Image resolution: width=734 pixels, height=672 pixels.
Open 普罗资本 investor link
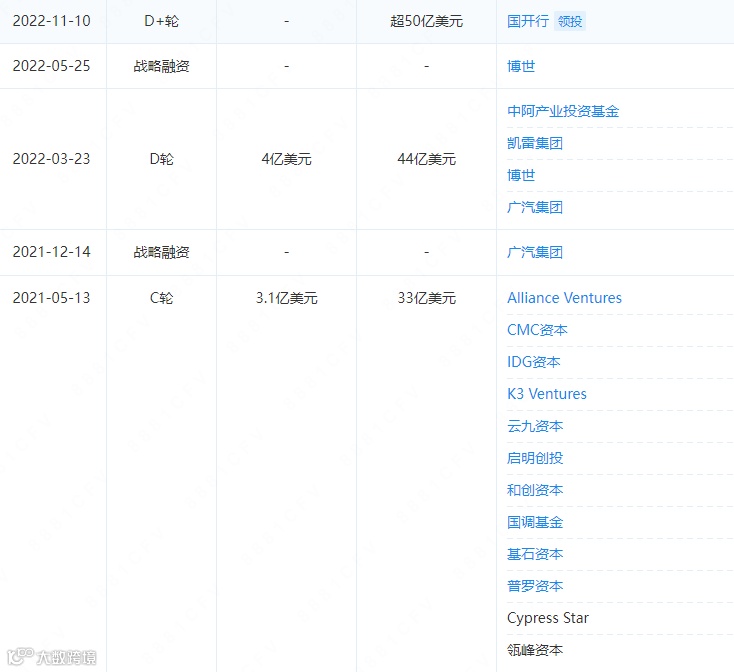pos(535,586)
